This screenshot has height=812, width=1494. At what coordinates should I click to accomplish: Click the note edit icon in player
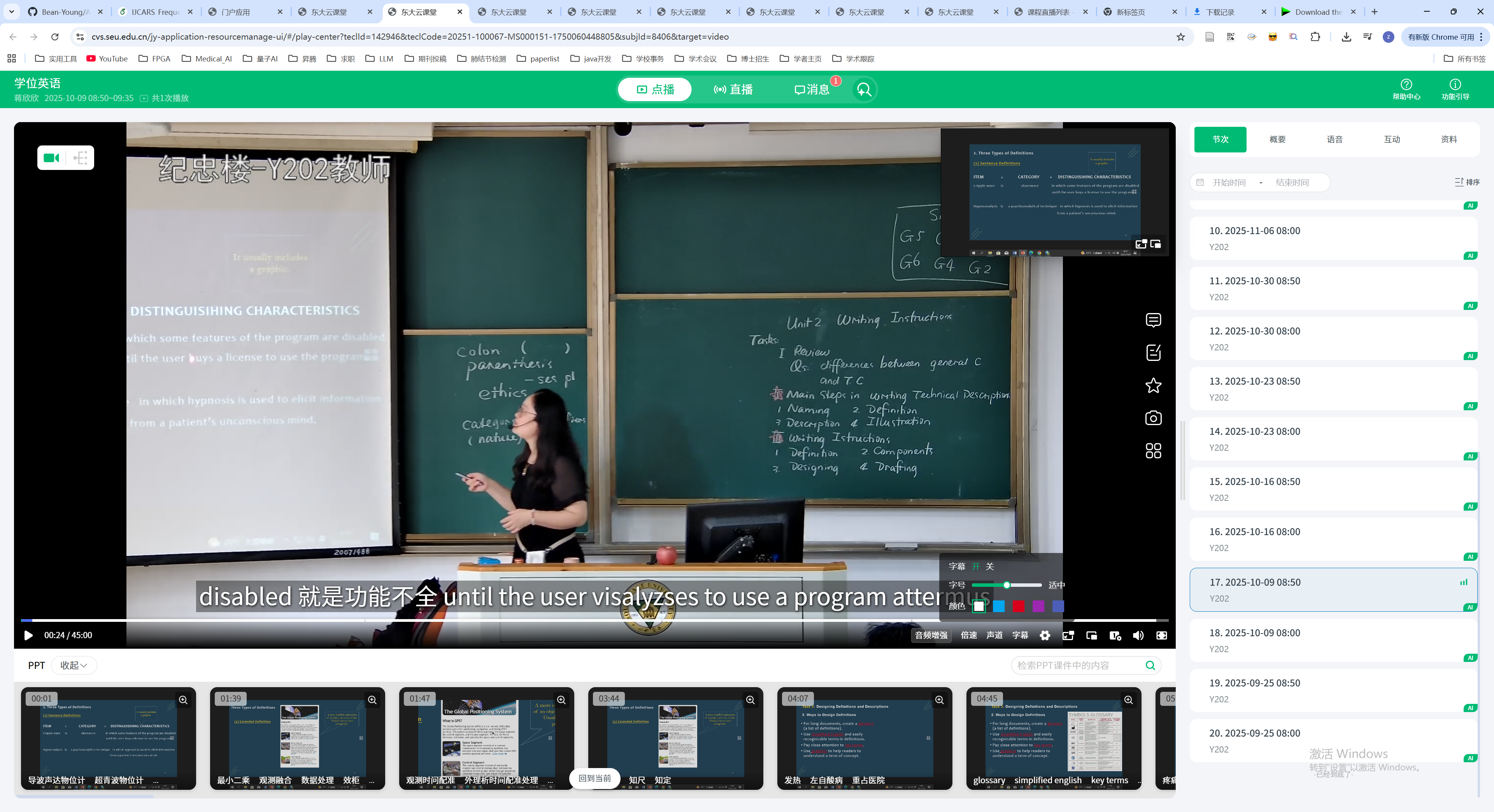click(1153, 352)
